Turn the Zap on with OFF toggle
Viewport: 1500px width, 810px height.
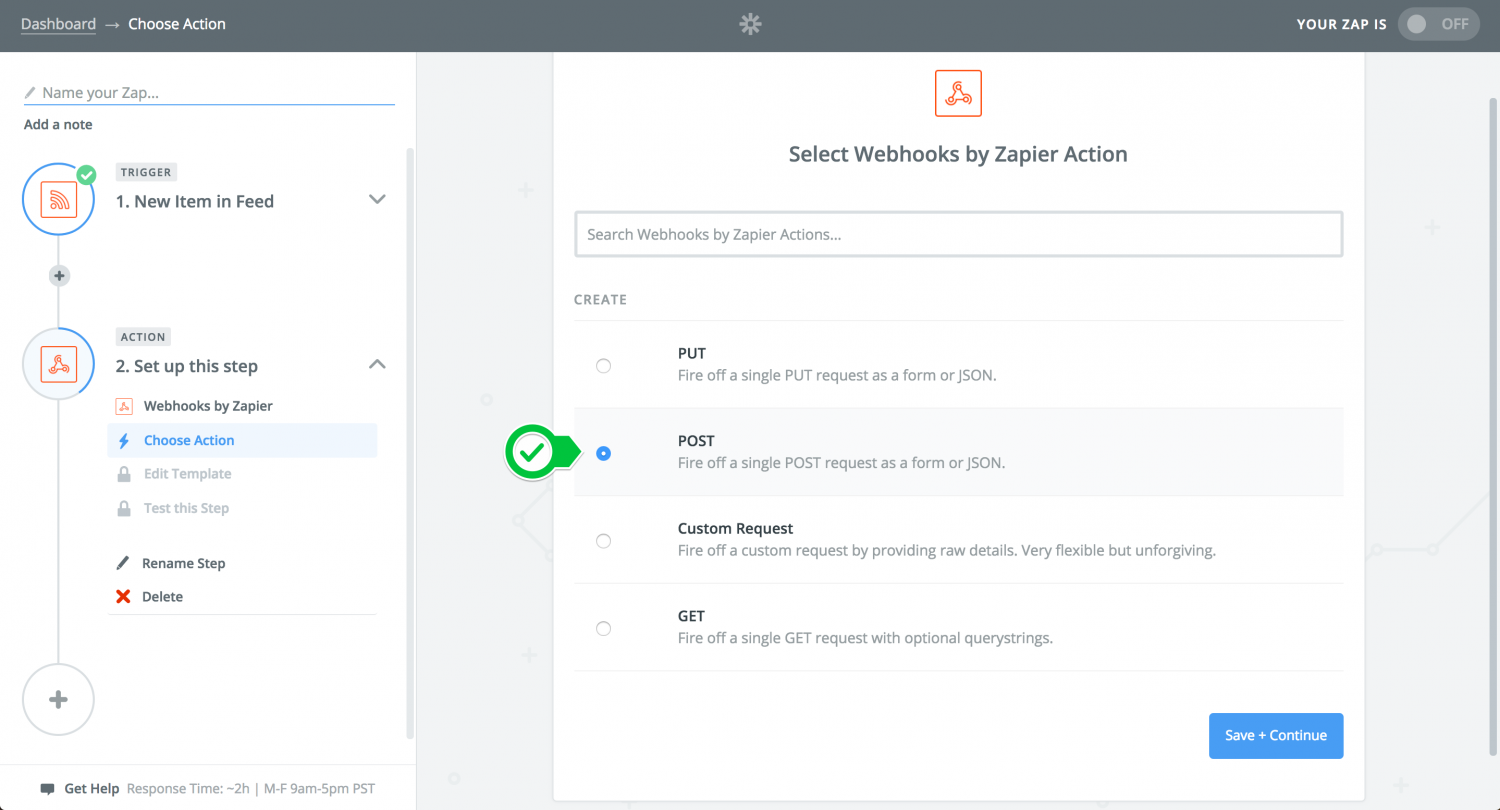pyautogui.click(x=1438, y=24)
